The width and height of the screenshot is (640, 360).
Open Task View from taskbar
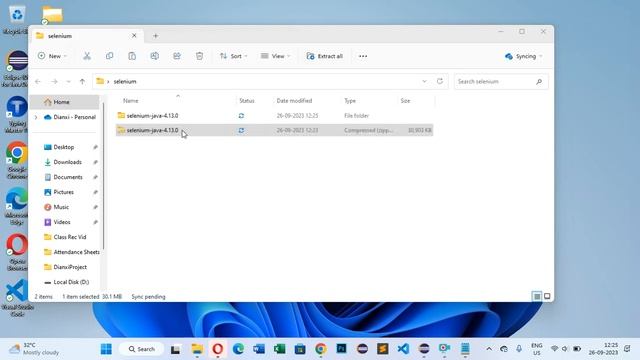tap(176, 349)
